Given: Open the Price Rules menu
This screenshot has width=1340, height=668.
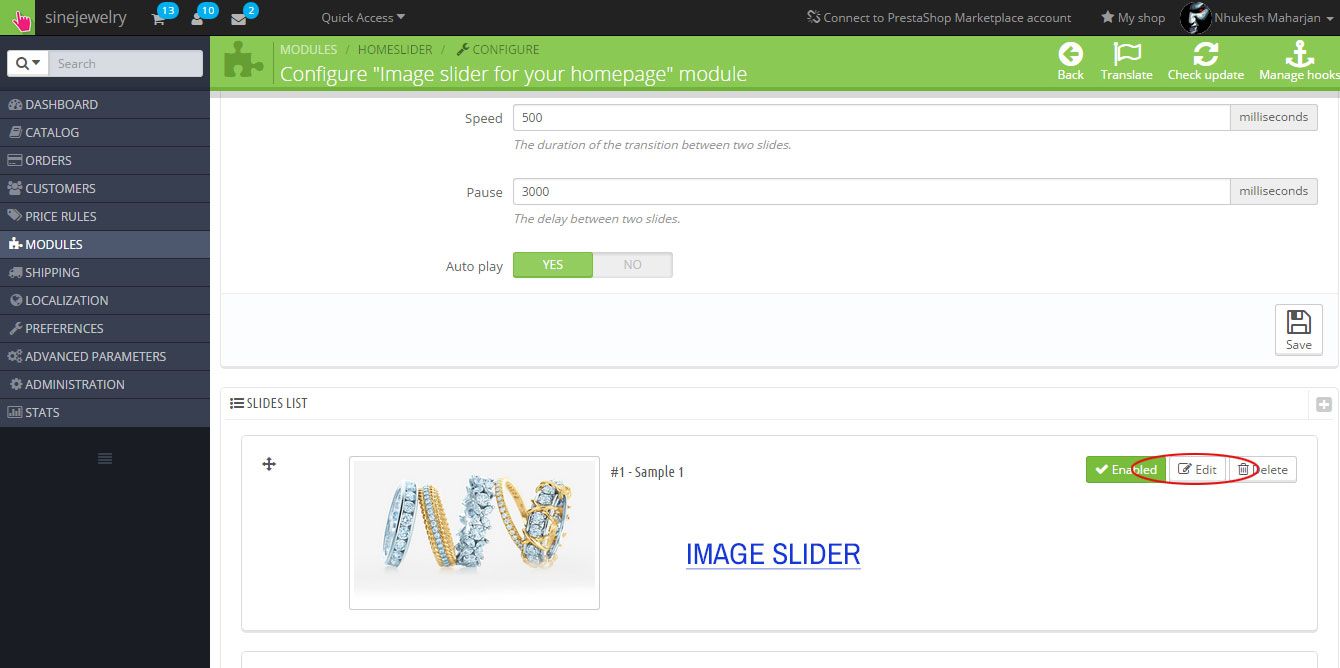Looking at the screenshot, I should (x=105, y=216).
